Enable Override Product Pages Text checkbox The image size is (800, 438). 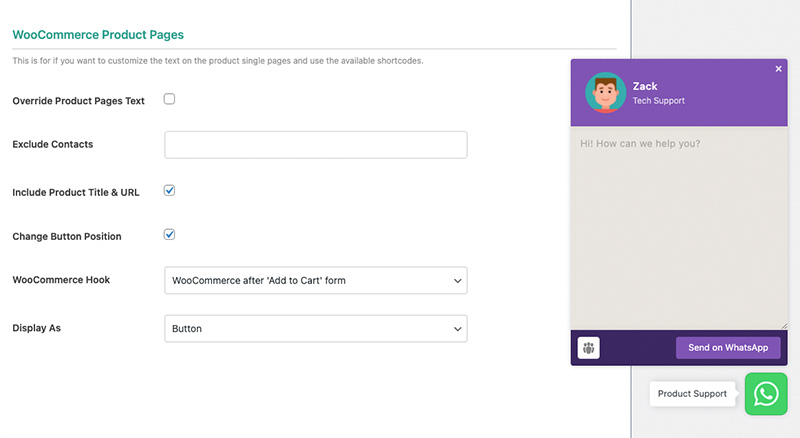tap(170, 99)
